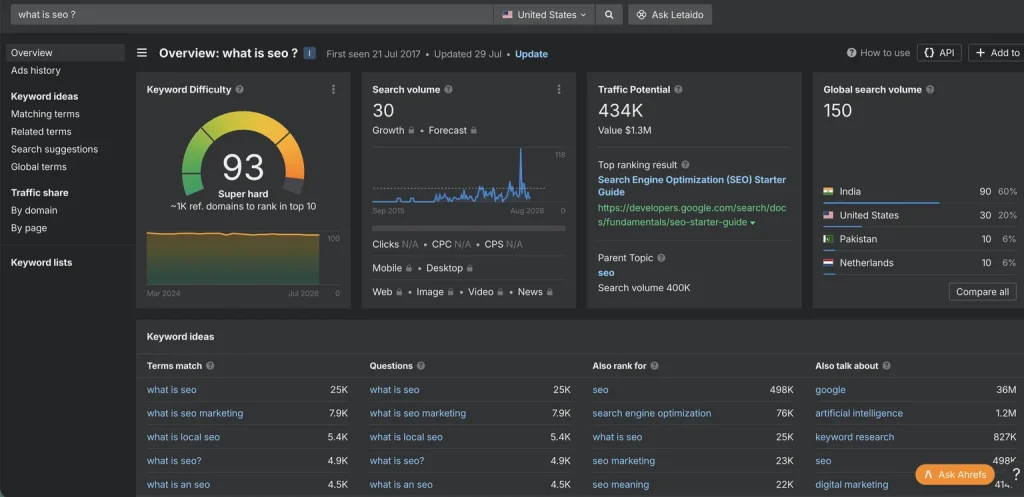Open the hamburger menu beside Overview title
Image resolution: width=1024 pixels, height=497 pixels.
tap(142, 53)
